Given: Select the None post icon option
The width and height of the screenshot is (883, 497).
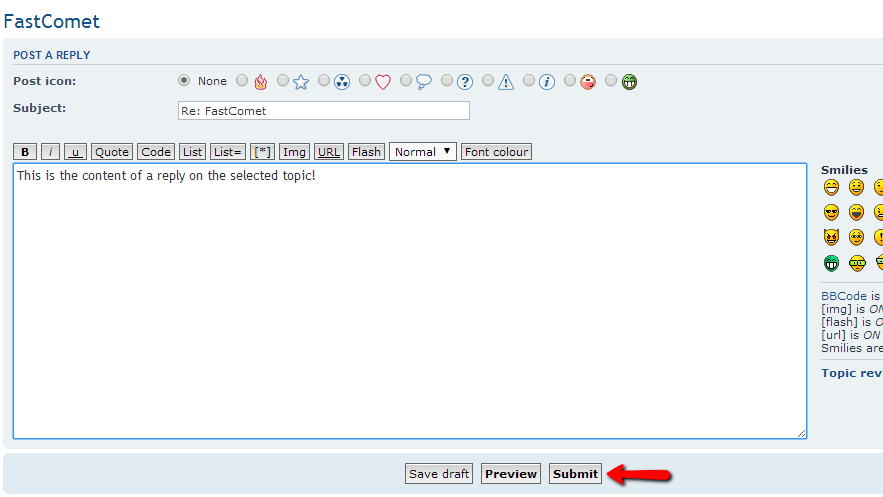Looking at the screenshot, I should (x=184, y=81).
